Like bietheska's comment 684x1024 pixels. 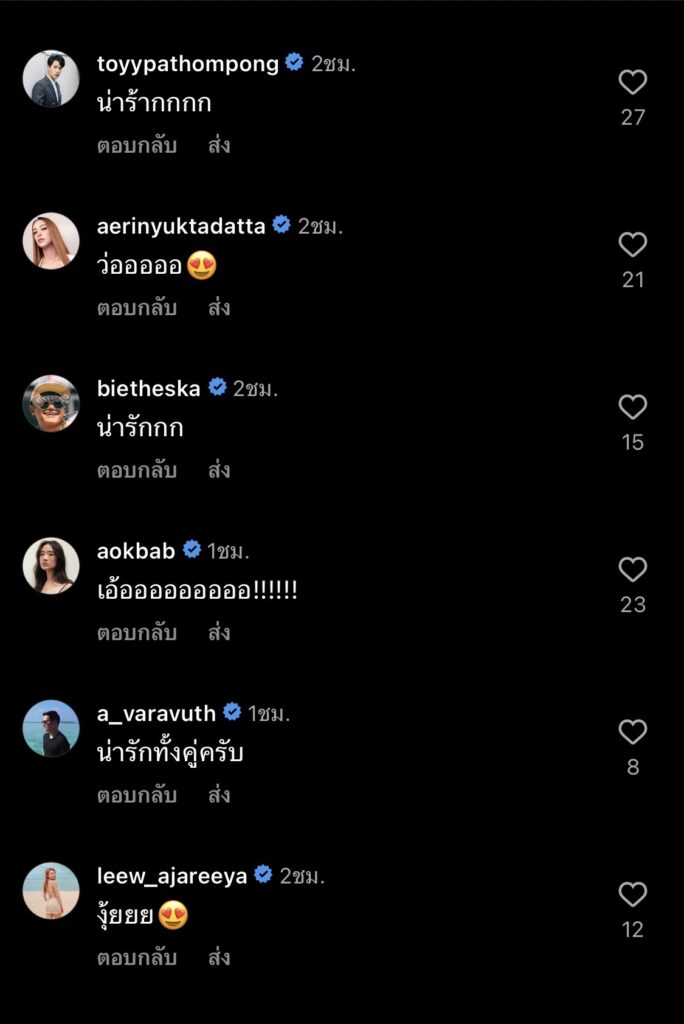click(632, 407)
